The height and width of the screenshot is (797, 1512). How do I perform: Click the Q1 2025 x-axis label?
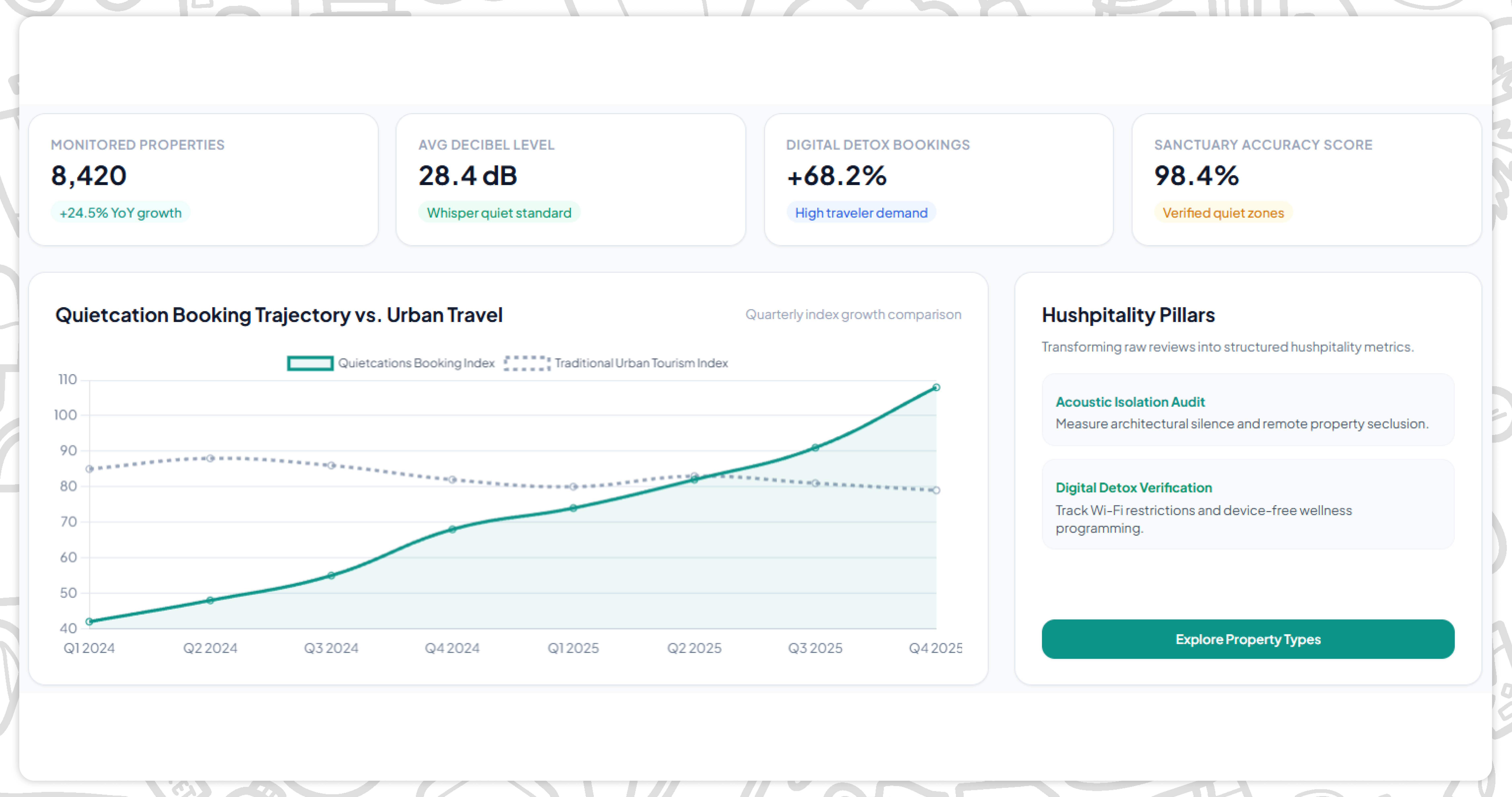pyautogui.click(x=573, y=648)
